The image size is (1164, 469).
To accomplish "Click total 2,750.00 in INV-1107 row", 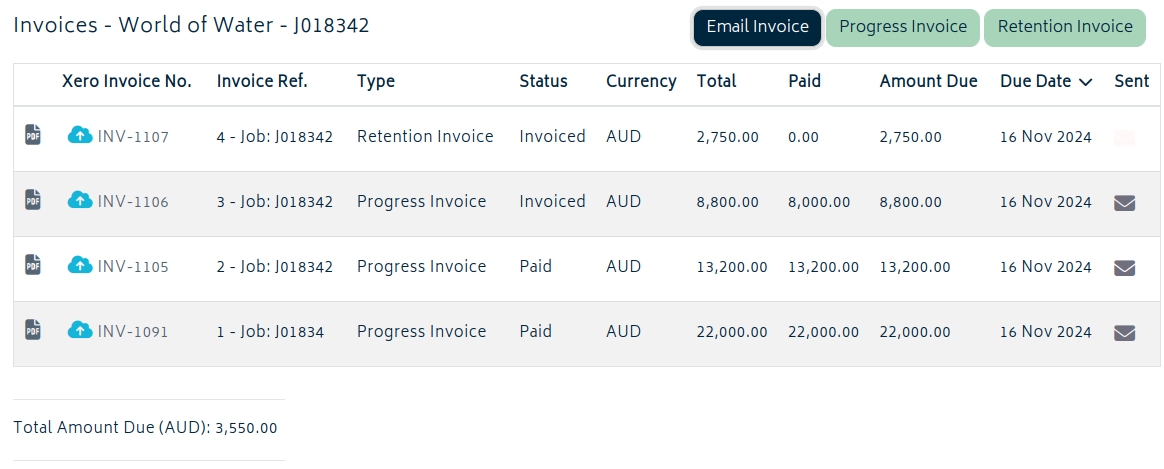I will (728, 137).
